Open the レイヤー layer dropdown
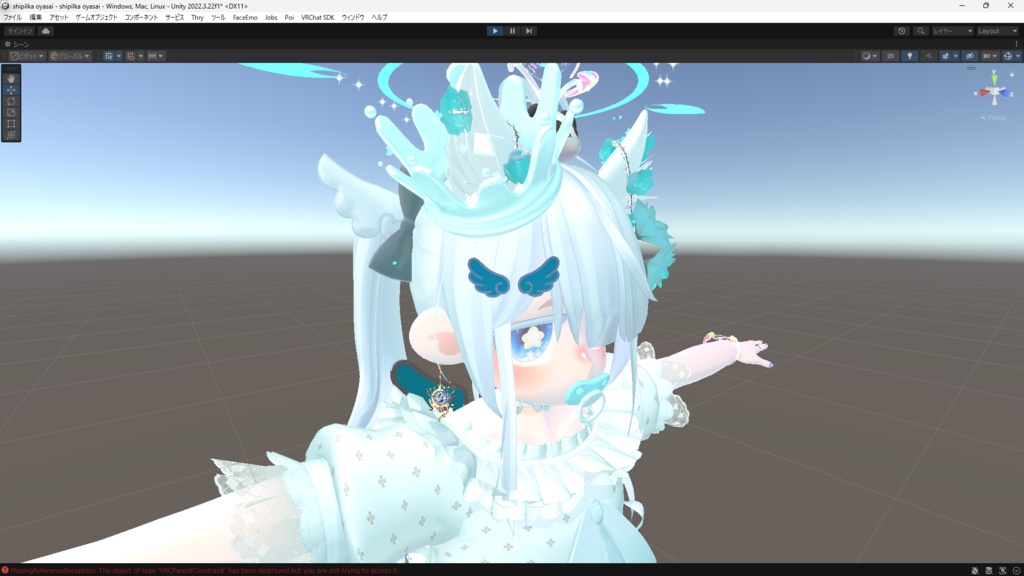 point(953,30)
